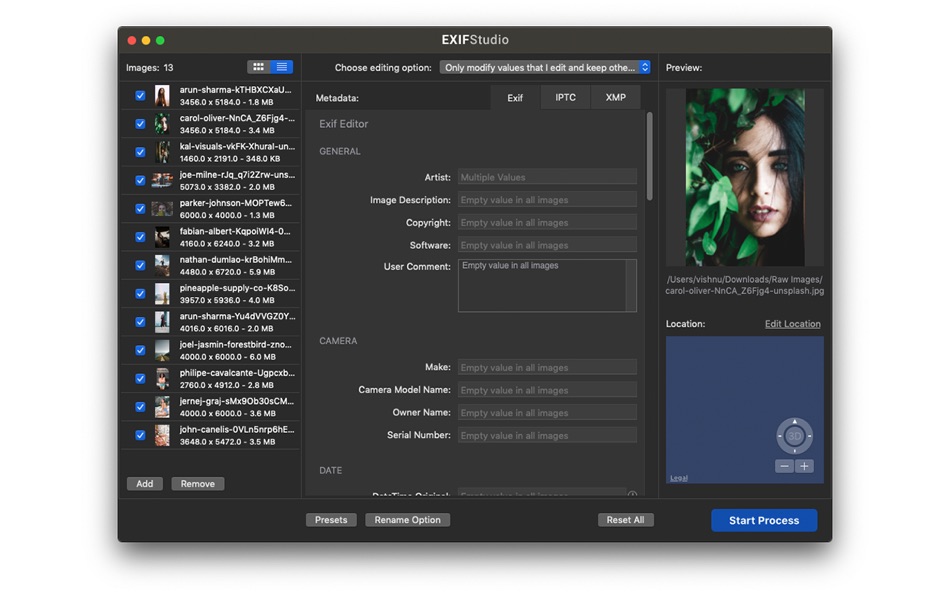
Task: Select thumbnail of kal-visuals-vkFK-Xhural image
Action: tap(162, 152)
